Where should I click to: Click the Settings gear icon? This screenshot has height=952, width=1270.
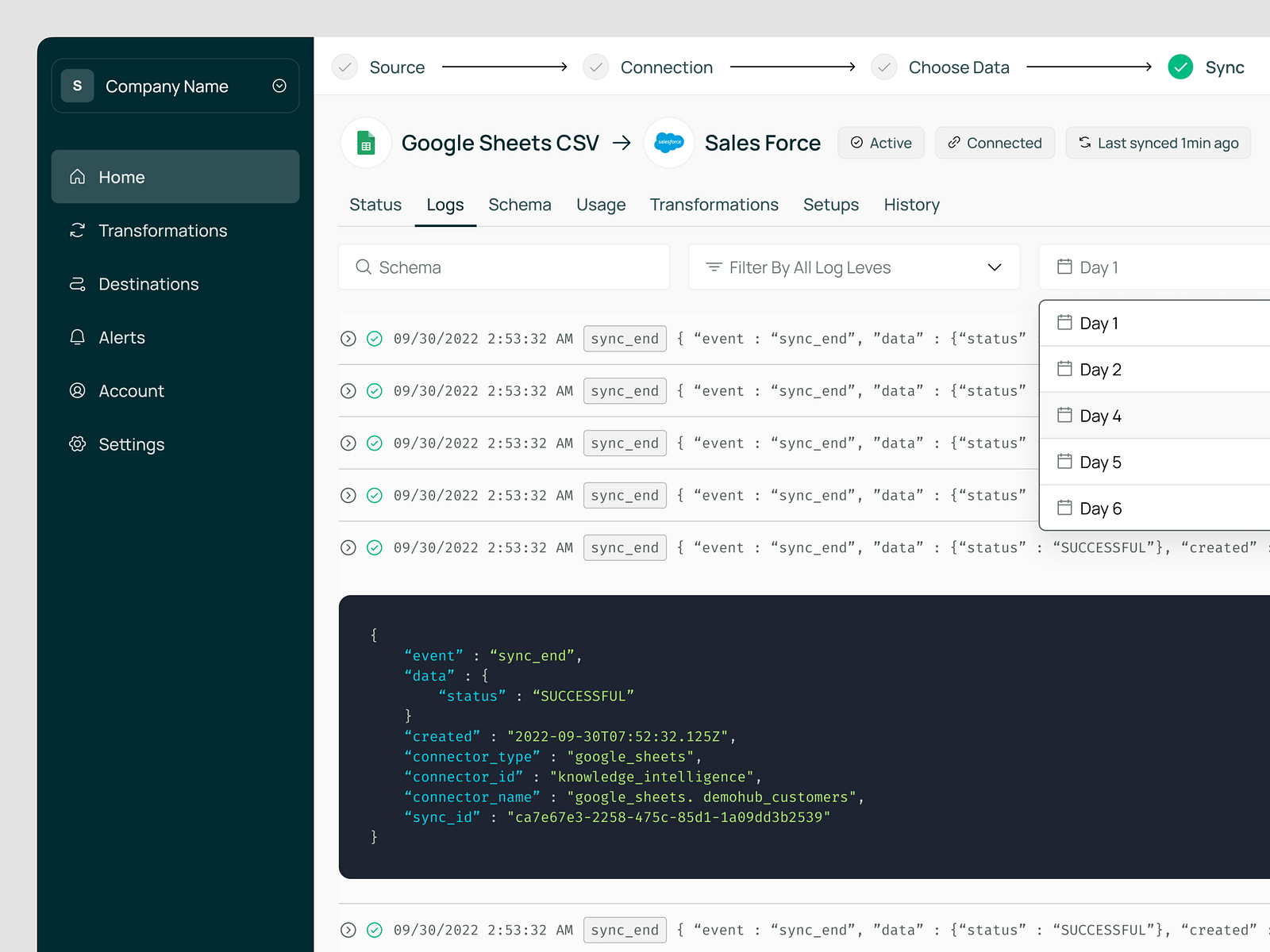pyautogui.click(x=77, y=444)
